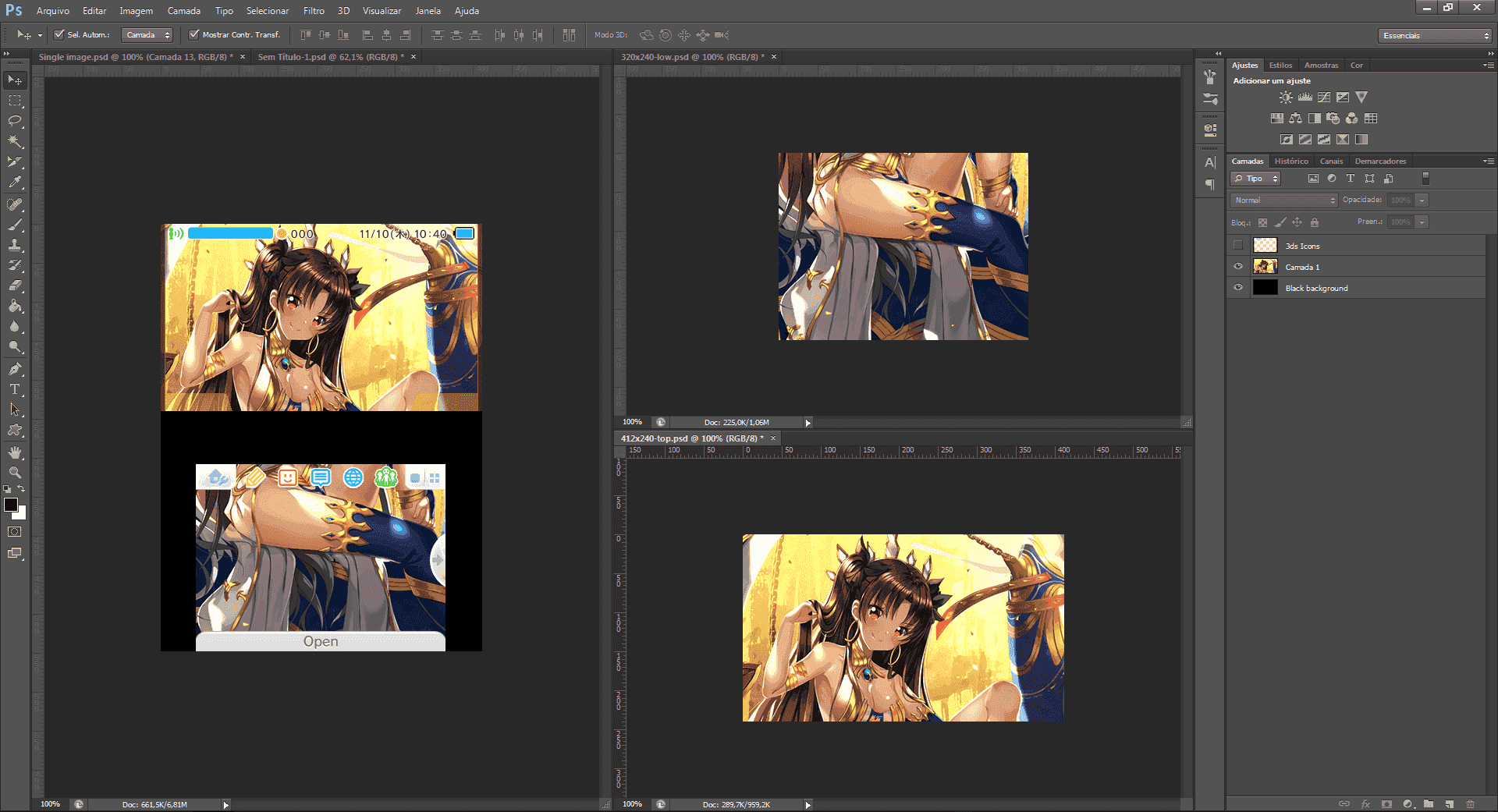Hide the Black background layer

[1238, 288]
